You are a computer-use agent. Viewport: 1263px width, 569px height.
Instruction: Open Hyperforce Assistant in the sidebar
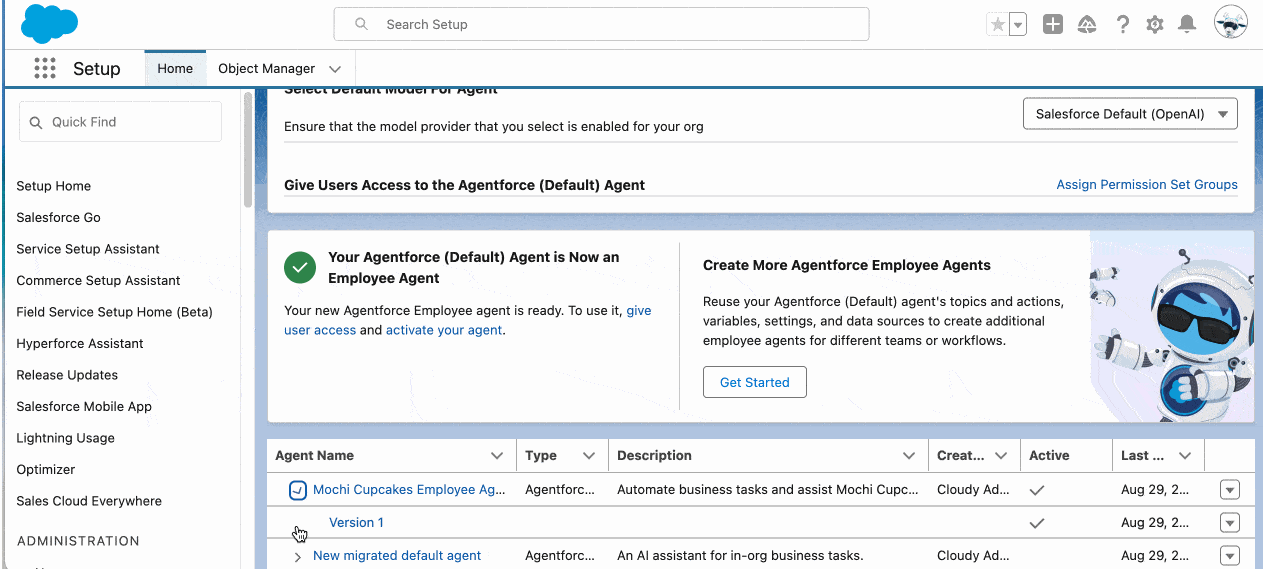tap(80, 343)
